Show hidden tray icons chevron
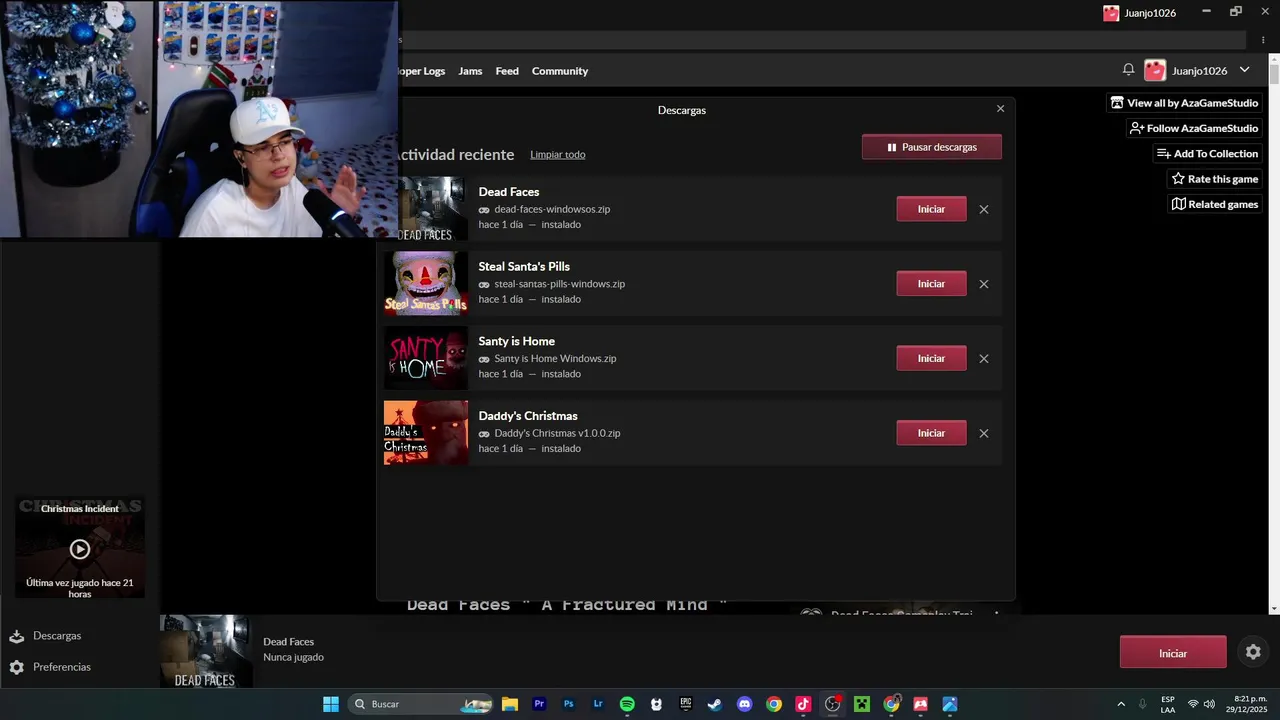The height and width of the screenshot is (720, 1280). coord(1121,704)
